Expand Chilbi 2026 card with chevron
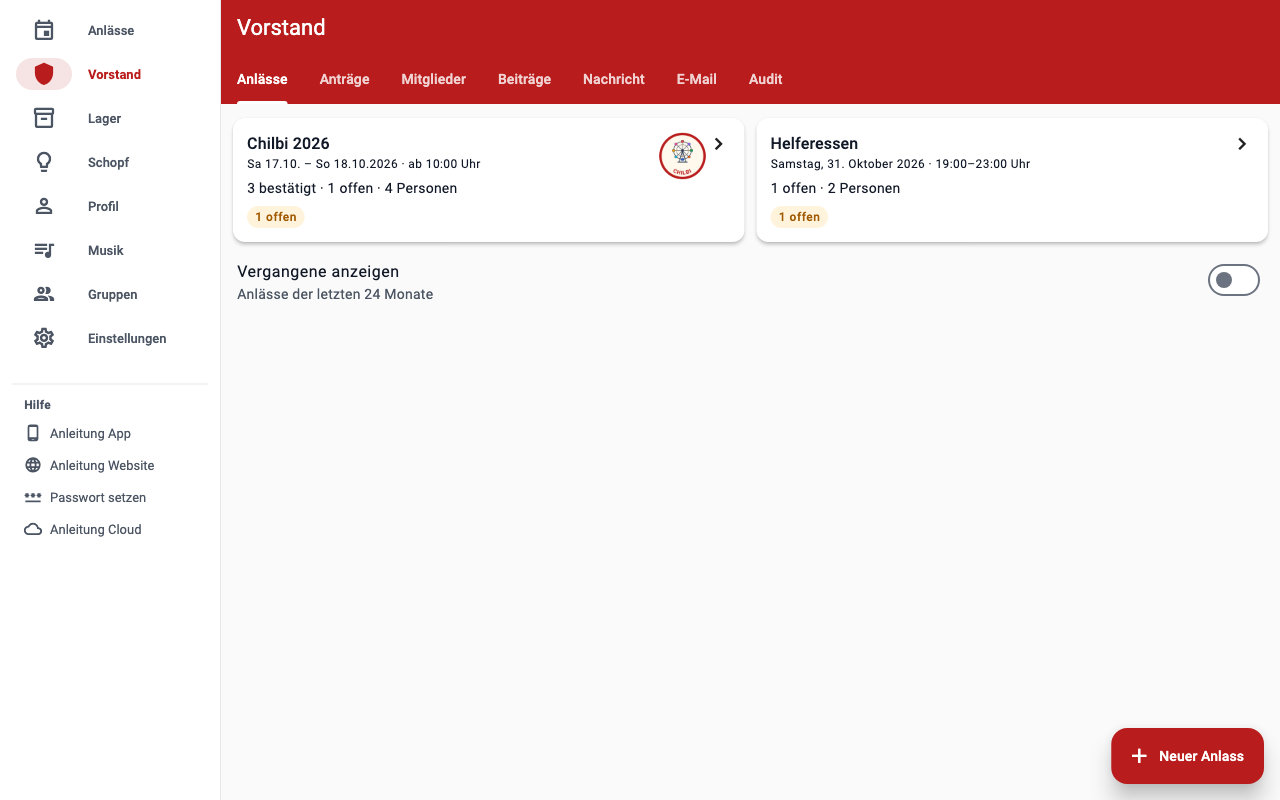This screenshot has height=800, width=1280. click(718, 144)
